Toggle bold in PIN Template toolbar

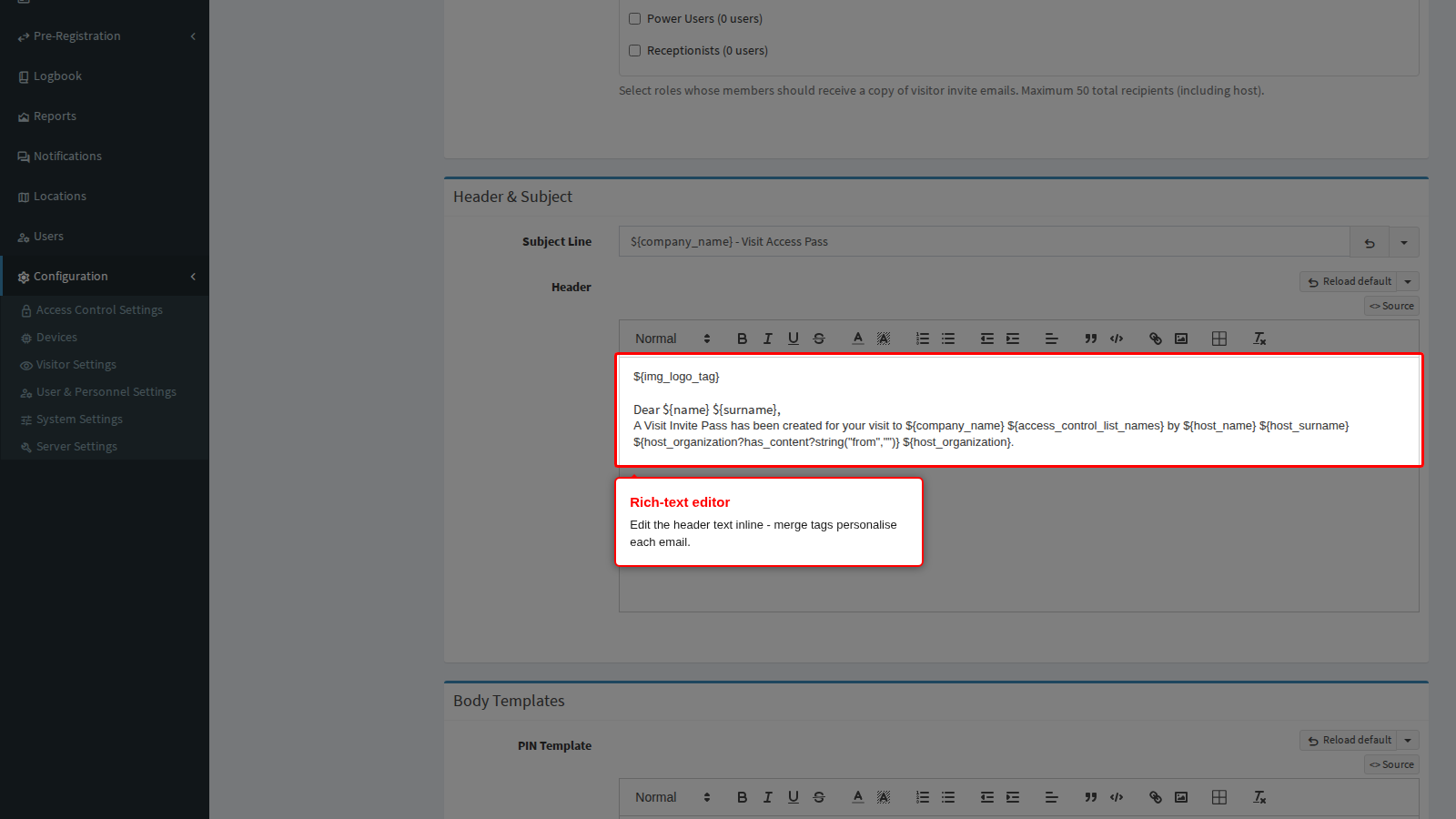coord(742,797)
